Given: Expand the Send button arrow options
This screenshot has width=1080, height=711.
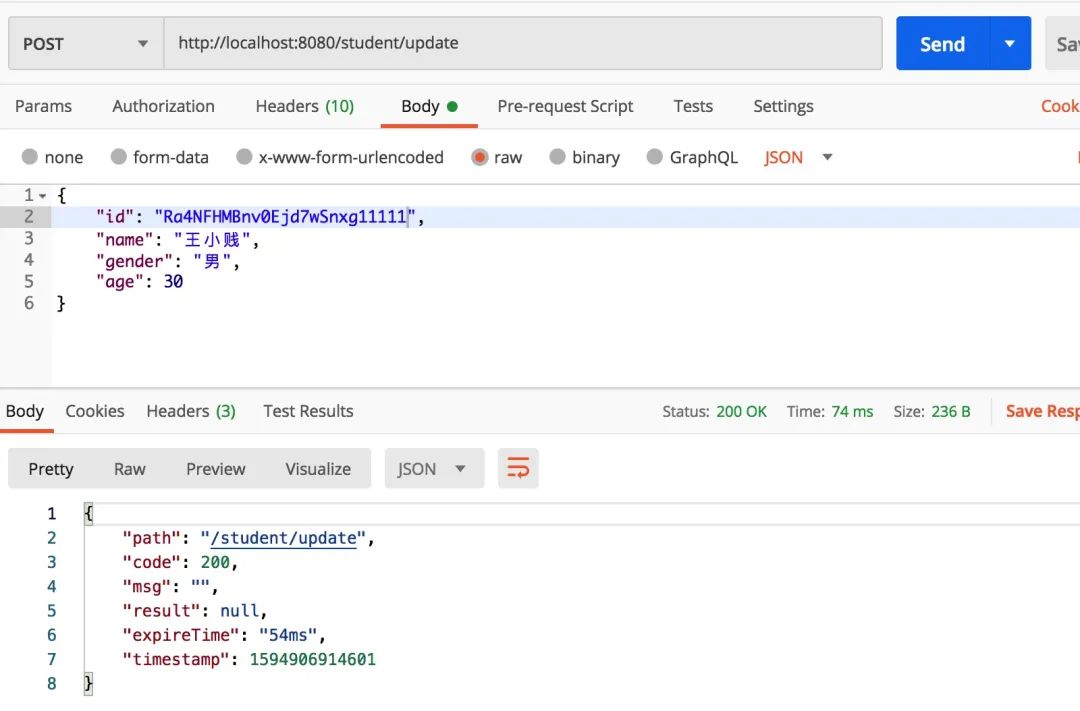Looking at the screenshot, I should click(x=1010, y=44).
